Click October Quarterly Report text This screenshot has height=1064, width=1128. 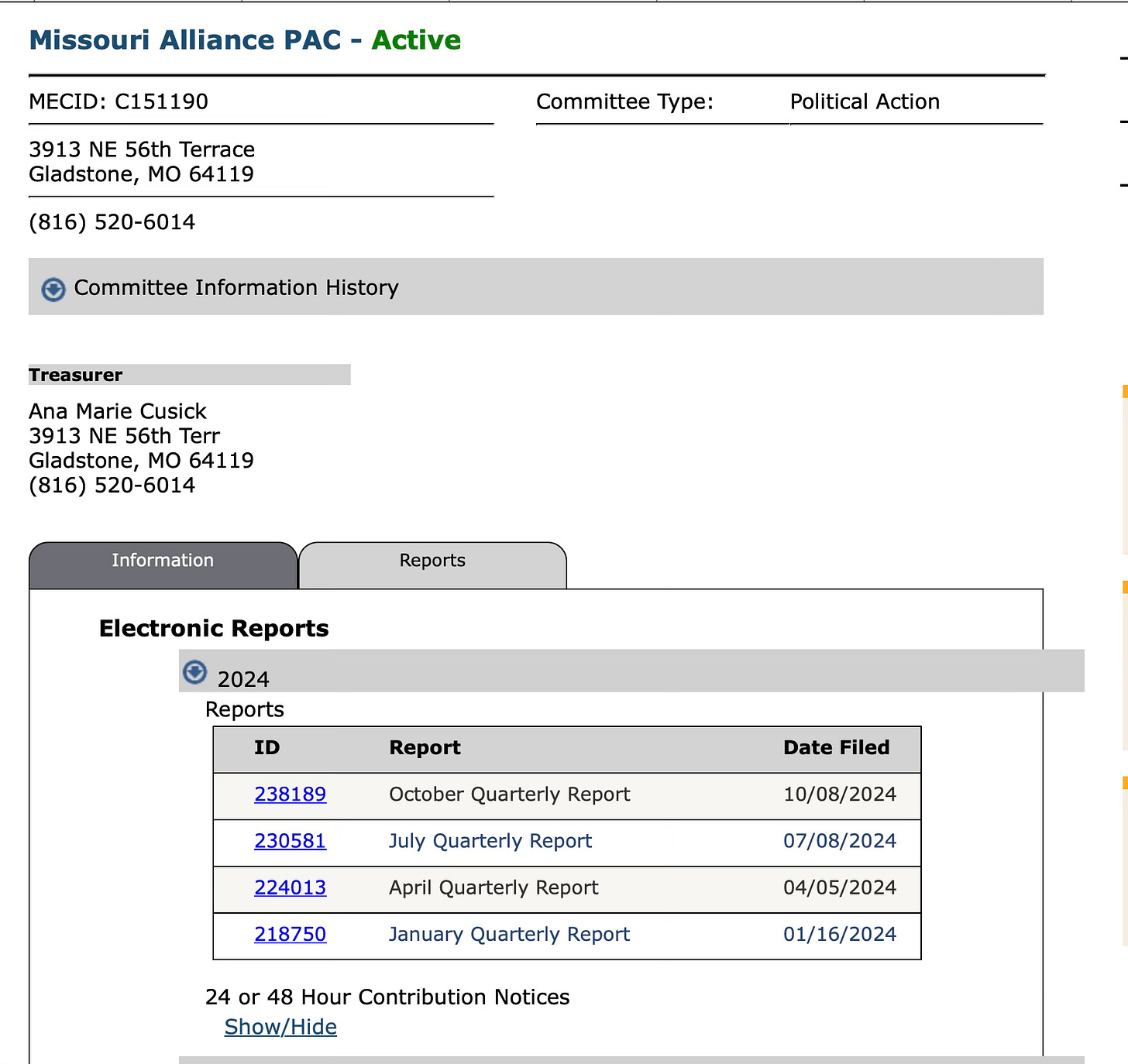point(510,795)
